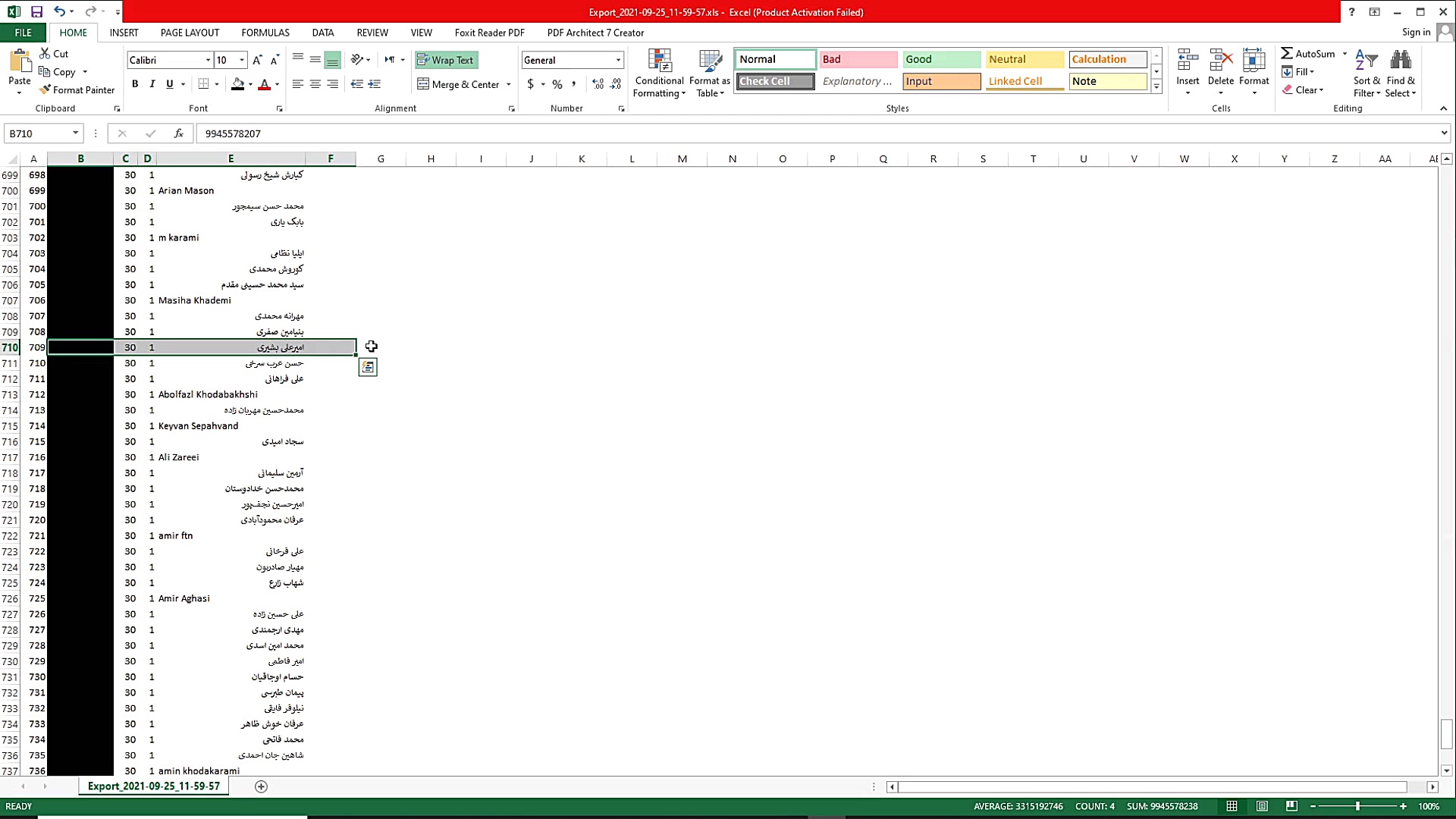Click the Conditional Formatting icon

[x=659, y=61]
